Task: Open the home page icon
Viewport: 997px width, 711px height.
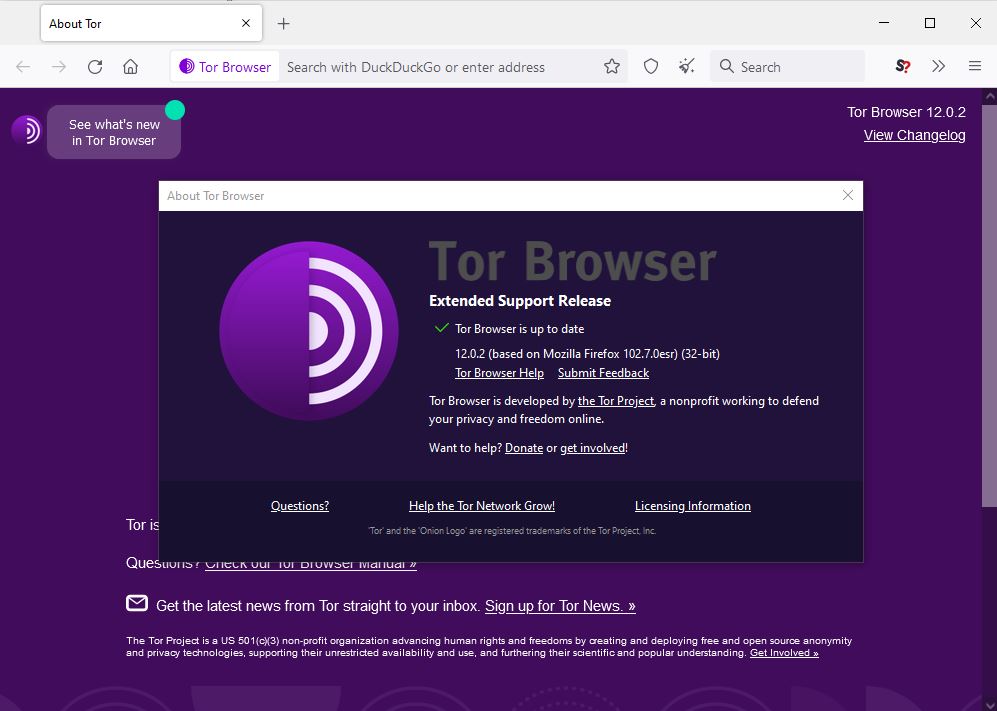Action: pyautogui.click(x=130, y=67)
